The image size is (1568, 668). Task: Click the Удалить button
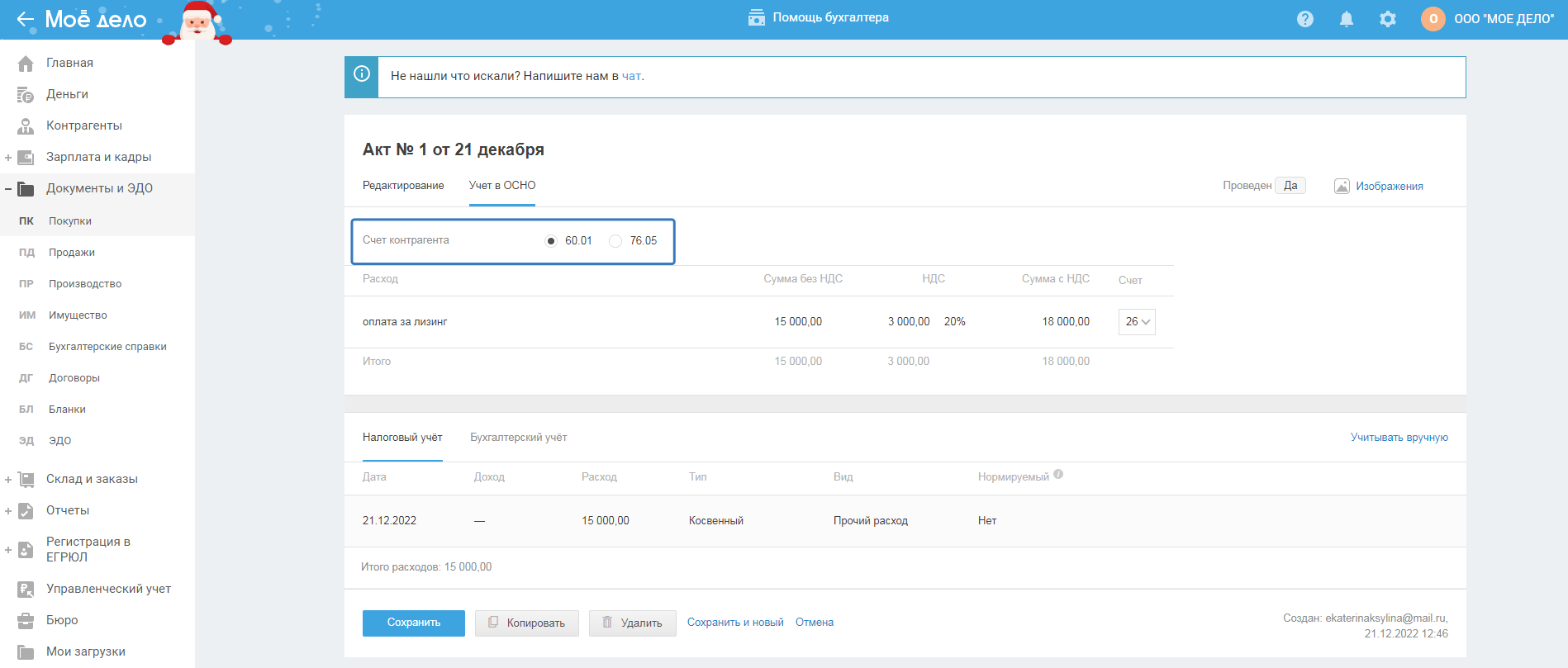(632, 623)
